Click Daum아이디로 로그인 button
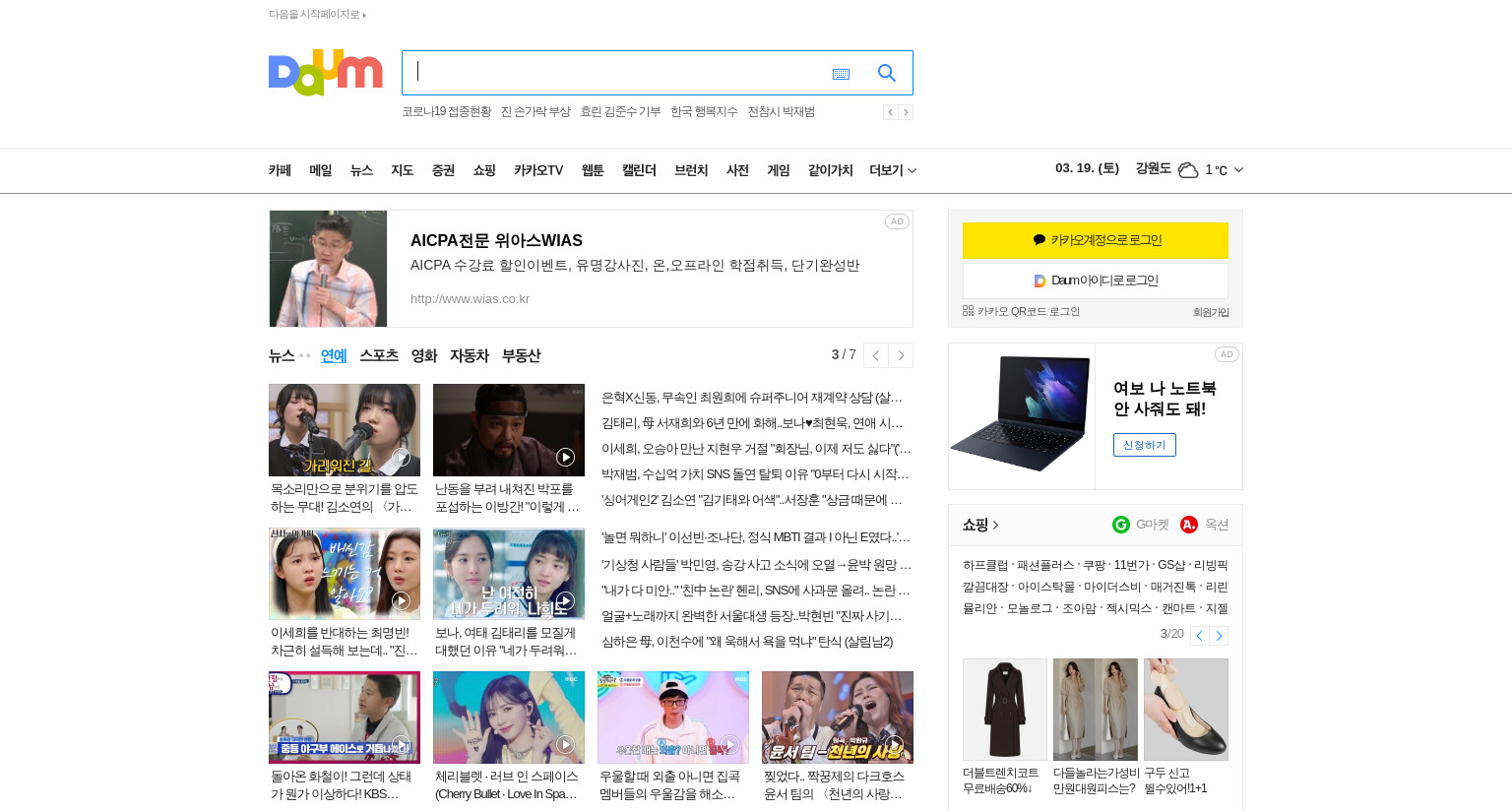Viewport: 1512px width, 811px height. (x=1096, y=281)
